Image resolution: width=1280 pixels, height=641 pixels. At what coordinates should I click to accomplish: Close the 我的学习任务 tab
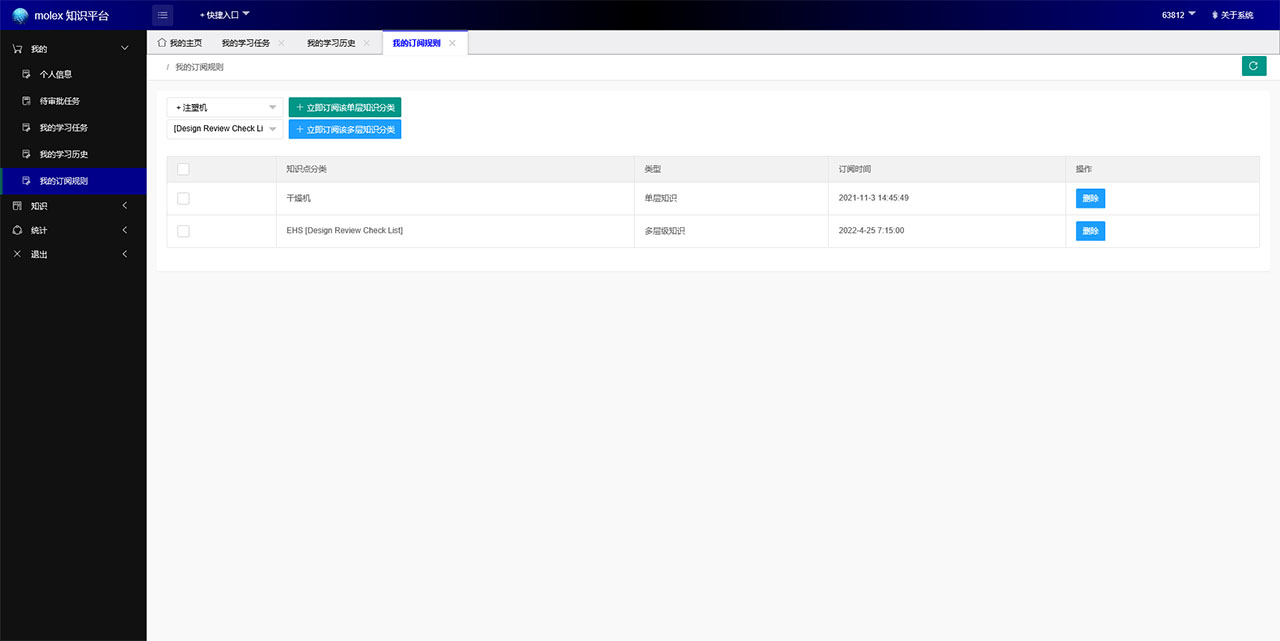point(281,43)
